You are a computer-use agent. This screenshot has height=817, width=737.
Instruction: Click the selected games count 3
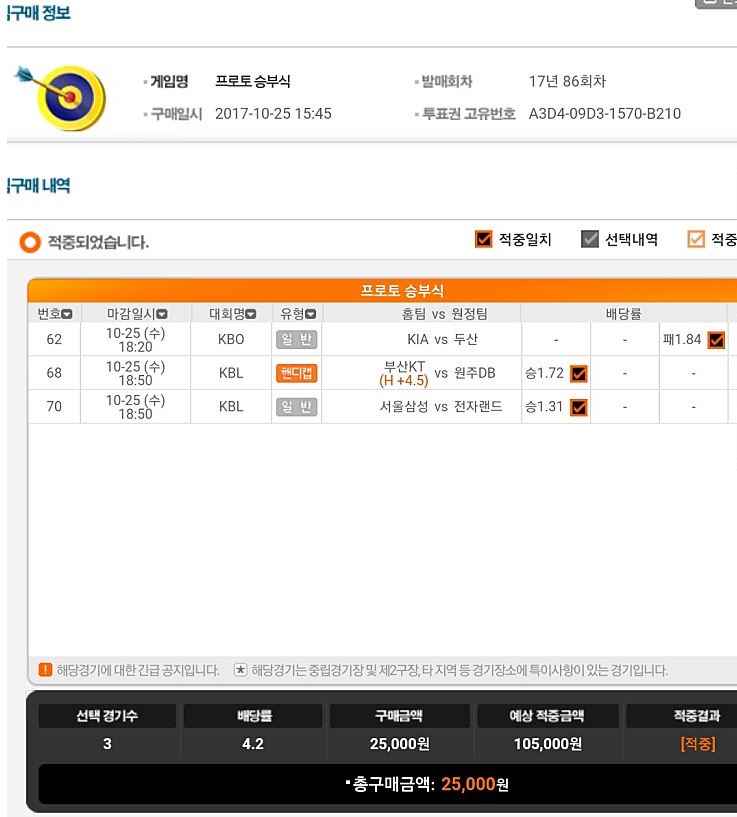point(107,744)
